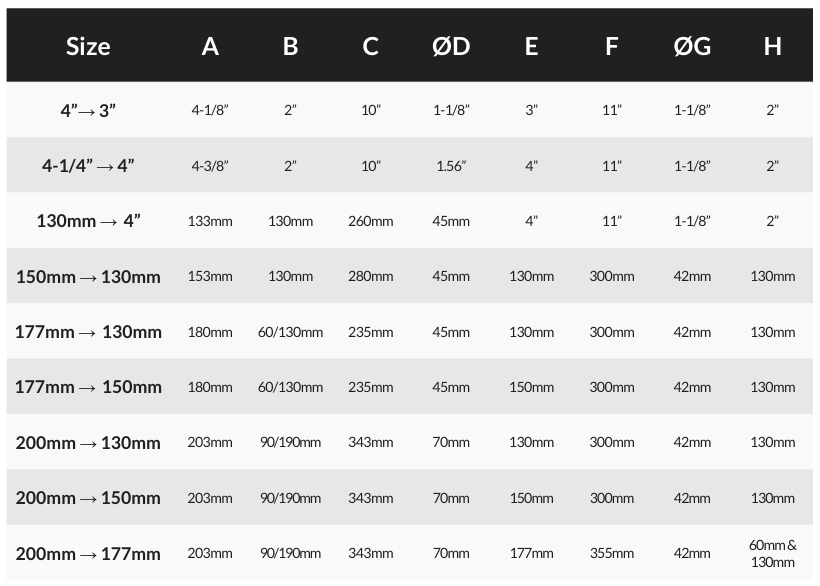
Task: Select the 130mm → 4" row label
Action: click(x=88, y=221)
